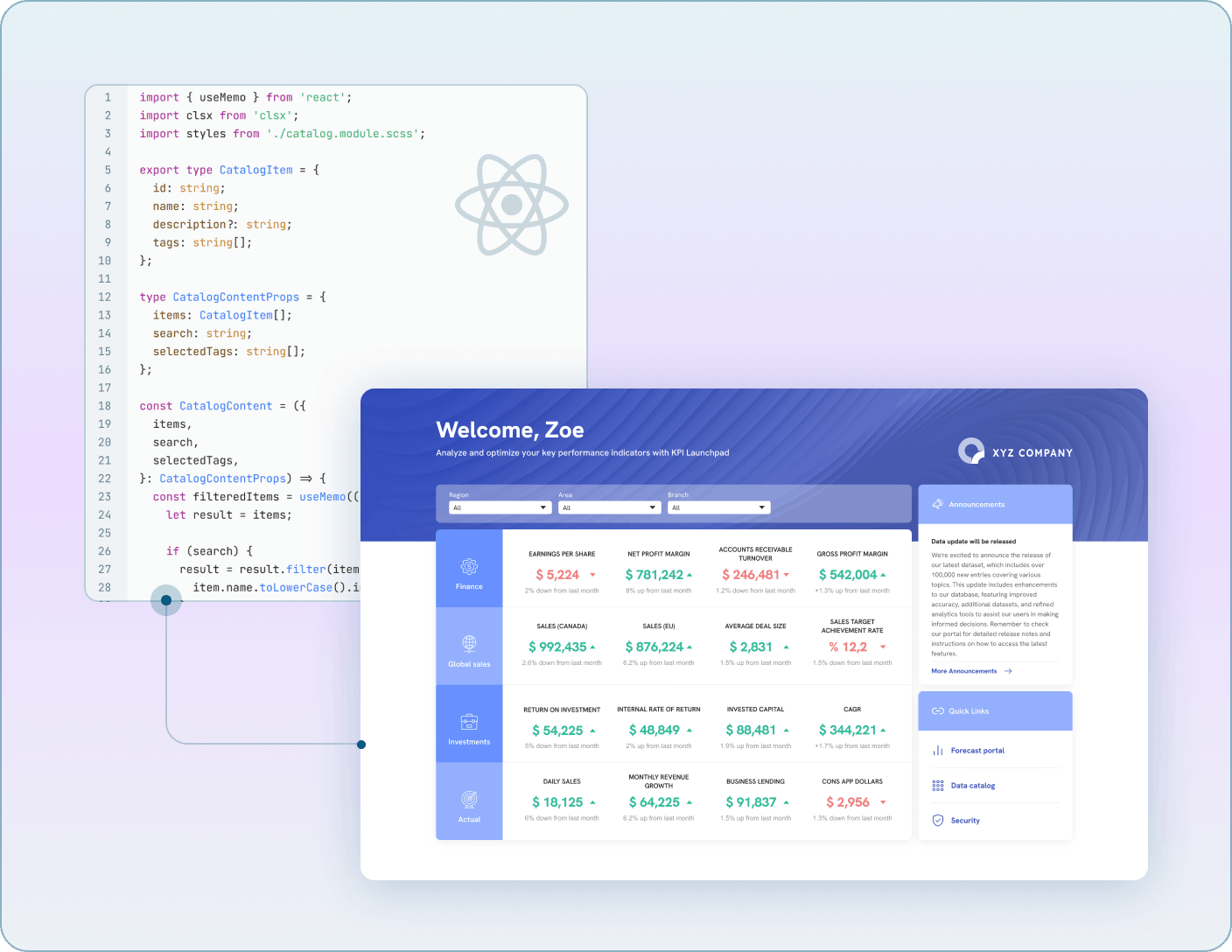
Task: Click the Forecast portal bar chart icon
Action: click(937, 750)
